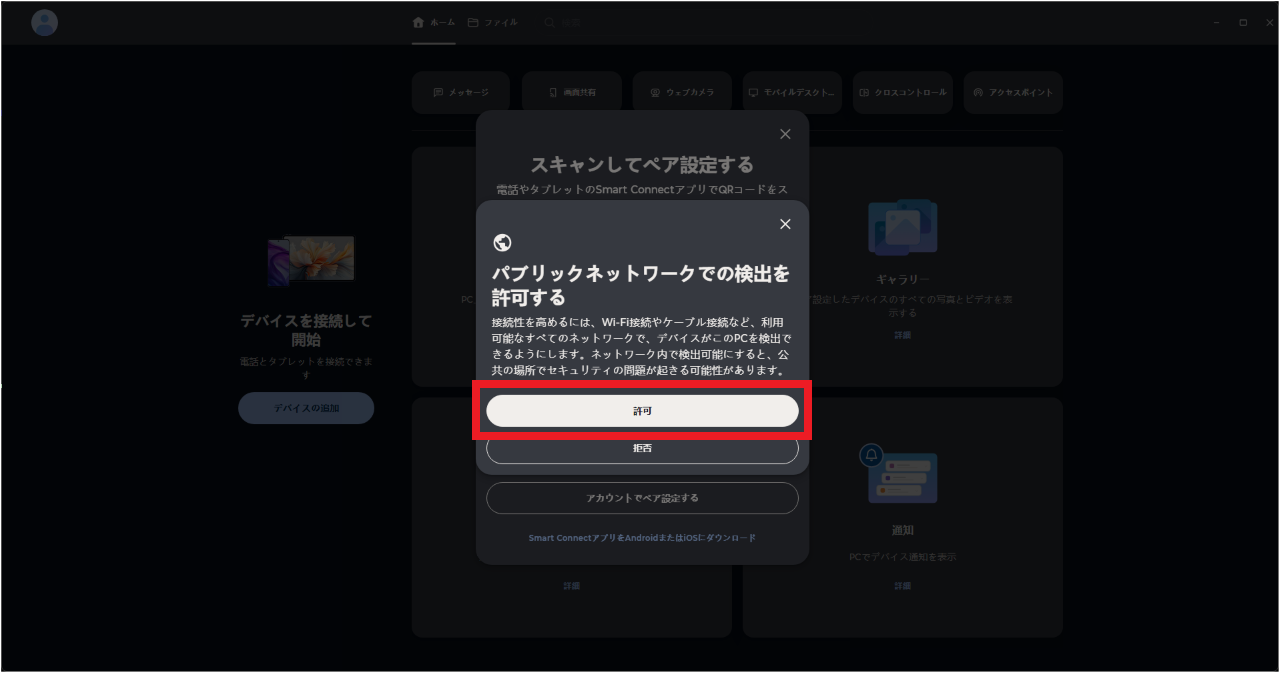Allow public network discovery with 許可 button
Screen dimensions: 1280x673
click(x=642, y=410)
